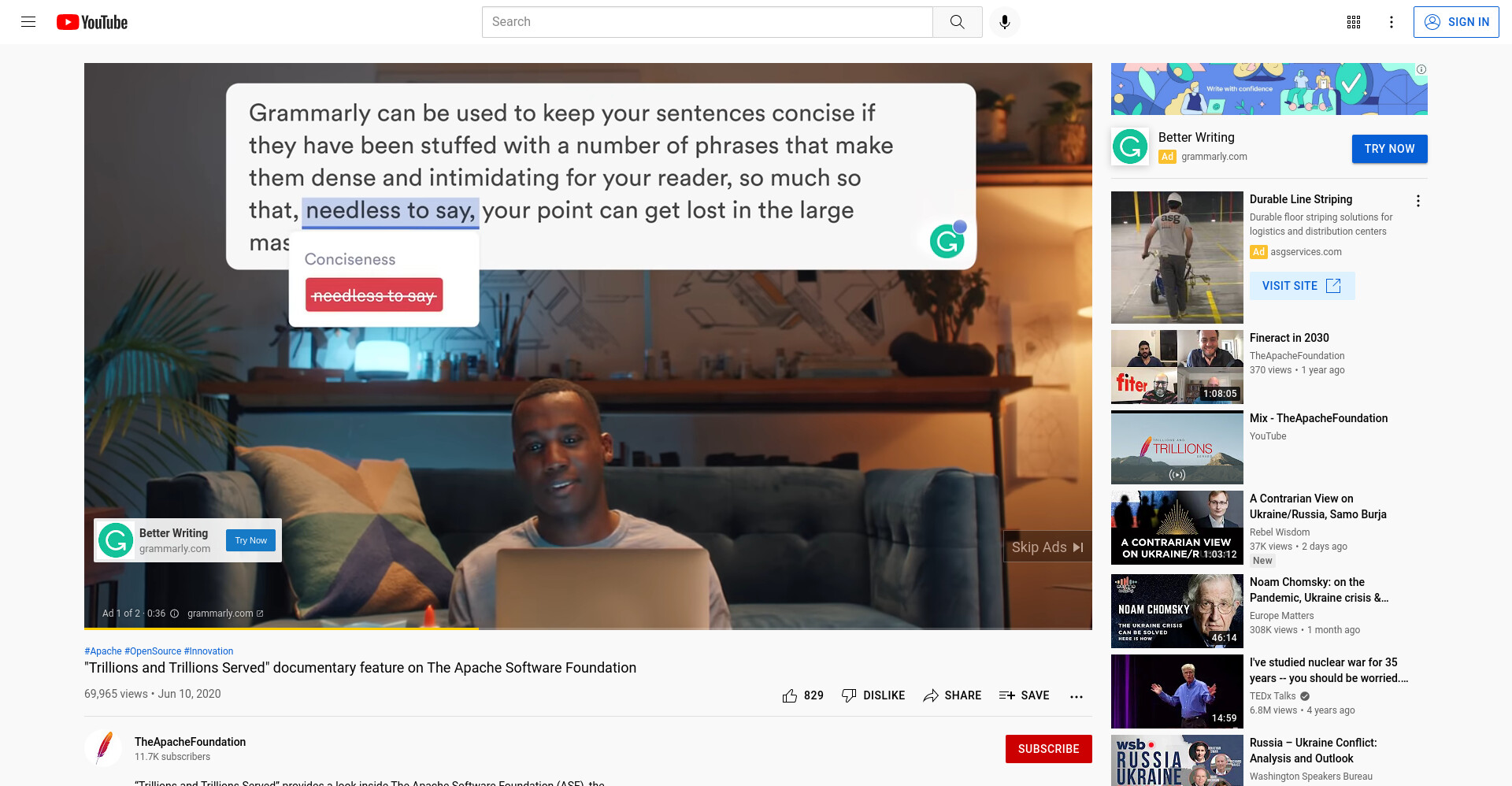Open A Contrarian View on Ukraine/Russia thumbnail
Image resolution: width=1512 pixels, height=786 pixels.
pyautogui.click(x=1177, y=528)
